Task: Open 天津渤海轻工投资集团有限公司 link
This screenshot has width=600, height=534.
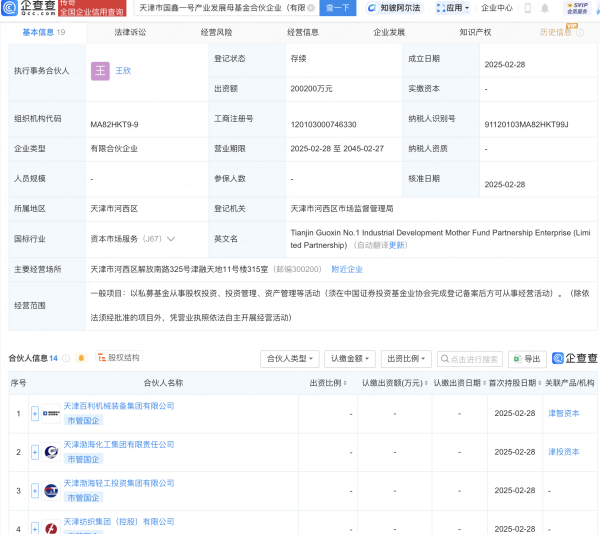Action: point(119,483)
